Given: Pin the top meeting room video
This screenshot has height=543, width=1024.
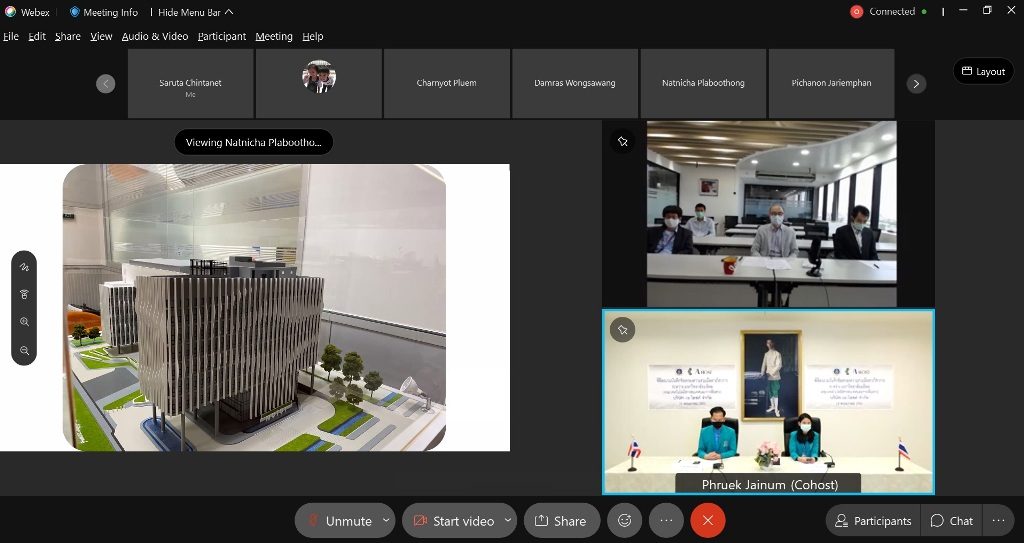Looking at the screenshot, I should click(x=622, y=142).
